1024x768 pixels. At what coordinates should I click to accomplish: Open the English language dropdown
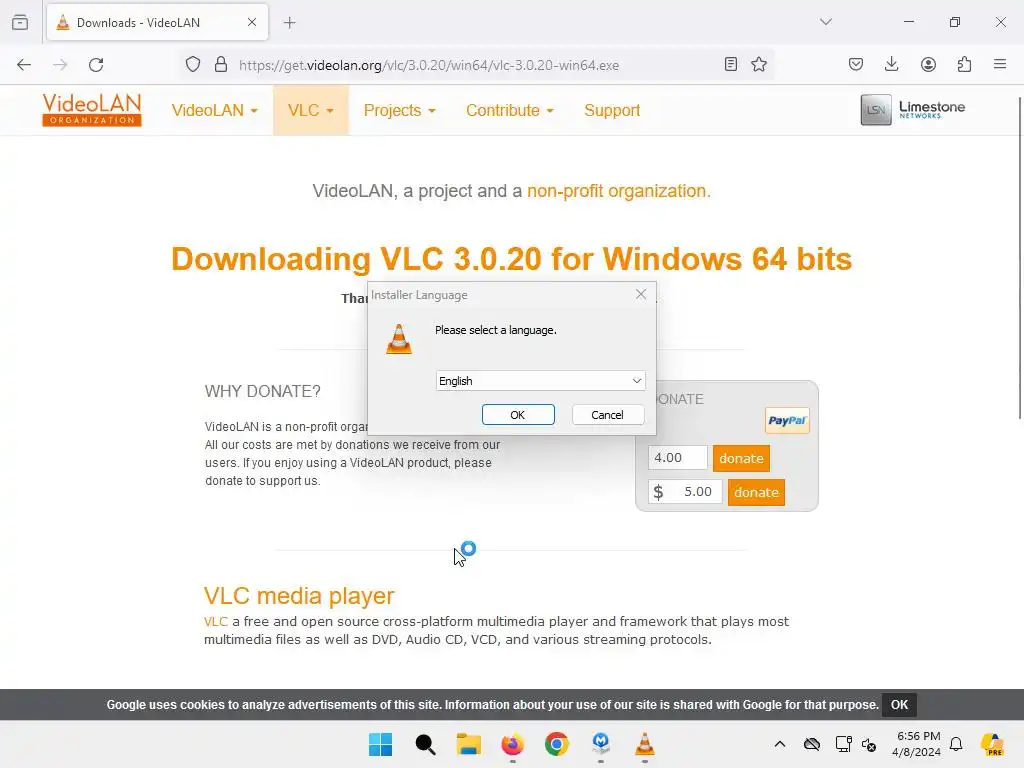pos(540,381)
